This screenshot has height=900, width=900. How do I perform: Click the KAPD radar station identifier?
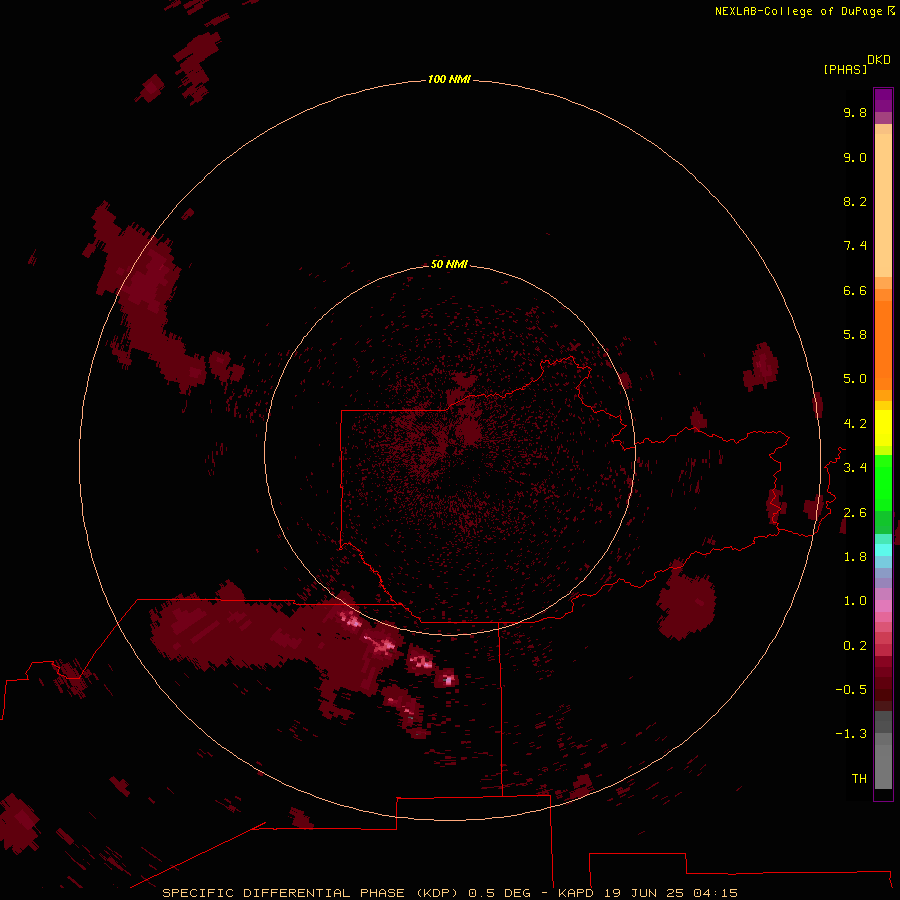coord(576,893)
